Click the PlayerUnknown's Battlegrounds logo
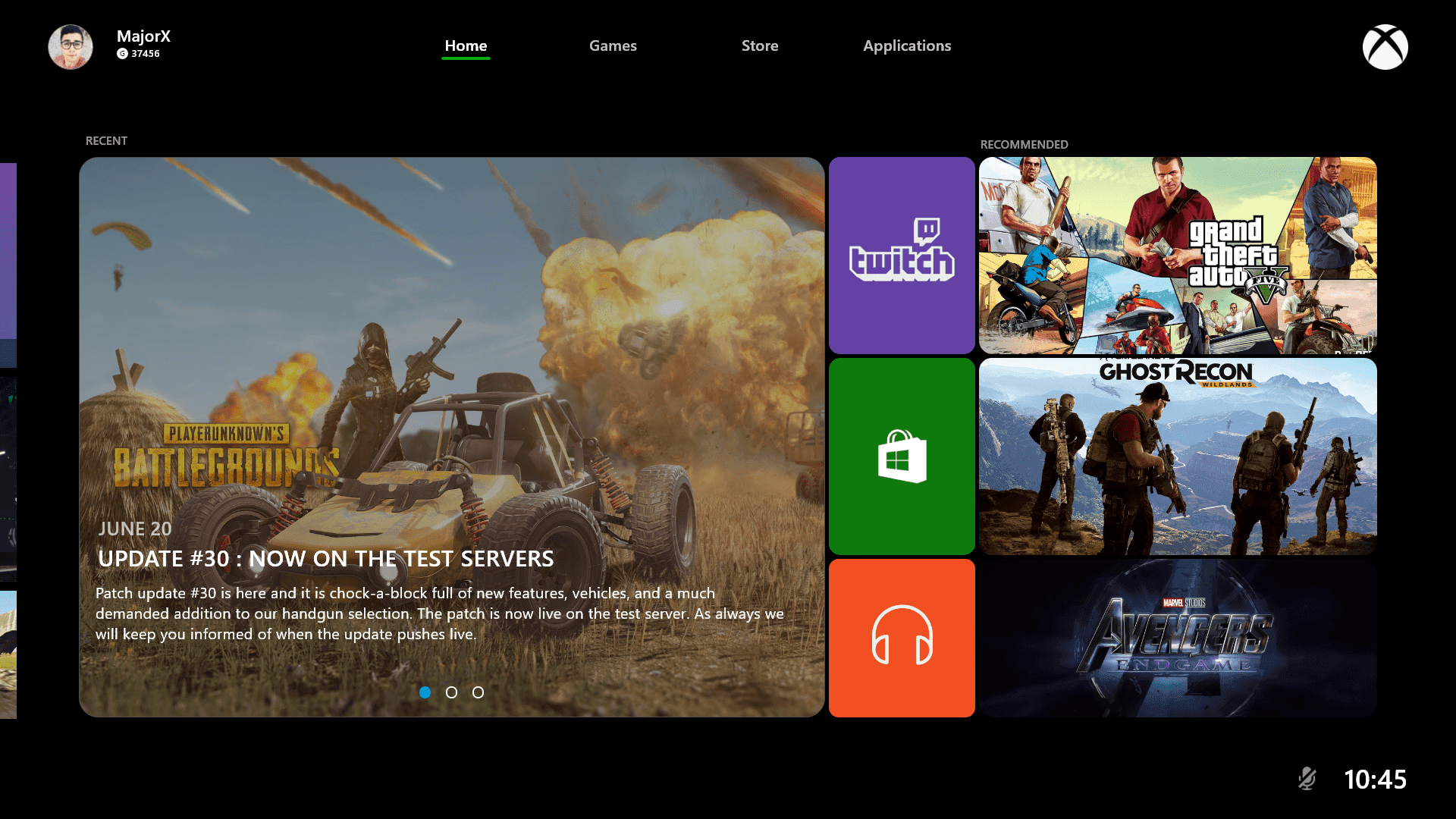1456x819 pixels. [x=226, y=456]
